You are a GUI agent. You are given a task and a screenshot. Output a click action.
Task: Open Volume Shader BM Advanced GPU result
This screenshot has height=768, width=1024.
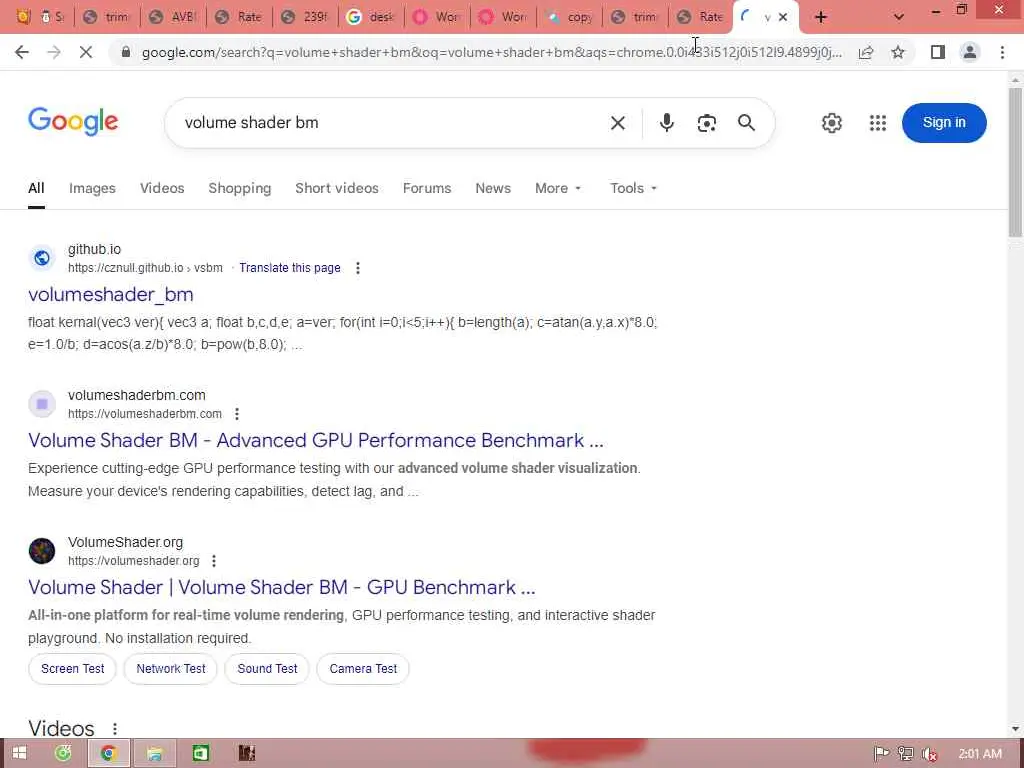click(x=315, y=440)
